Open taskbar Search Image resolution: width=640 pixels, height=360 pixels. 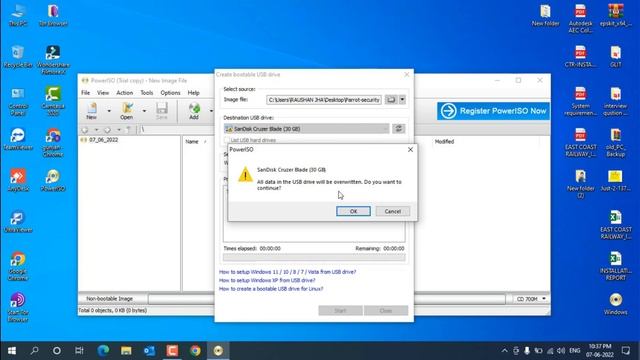tap(34, 351)
